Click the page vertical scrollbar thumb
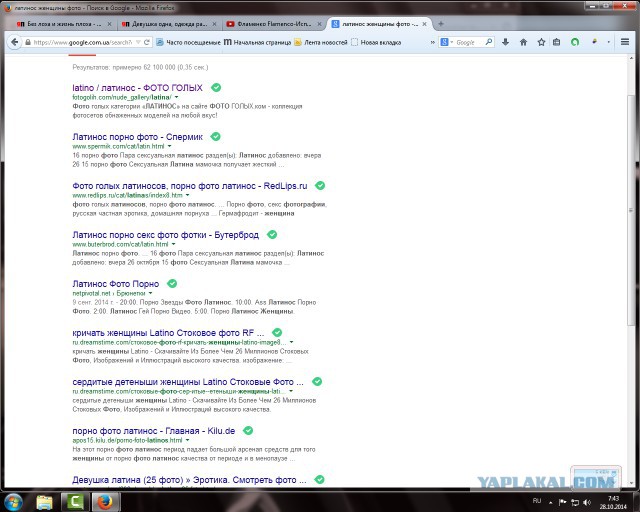 [x=632, y=210]
